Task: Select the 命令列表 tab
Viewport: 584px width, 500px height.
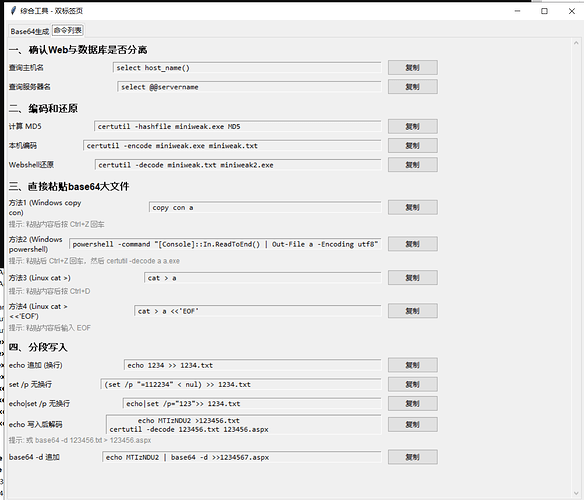Action: coord(68,30)
